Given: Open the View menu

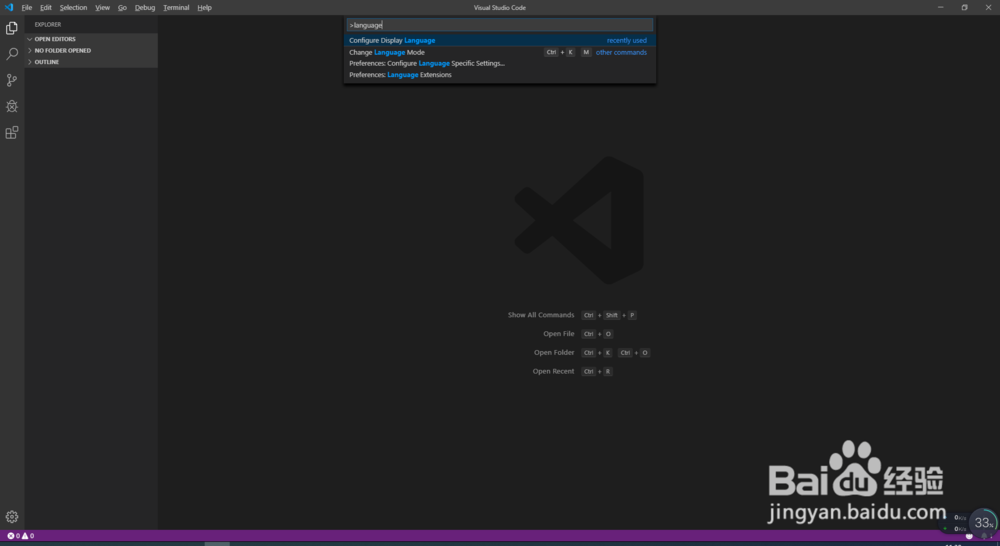Looking at the screenshot, I should point(103,8).
